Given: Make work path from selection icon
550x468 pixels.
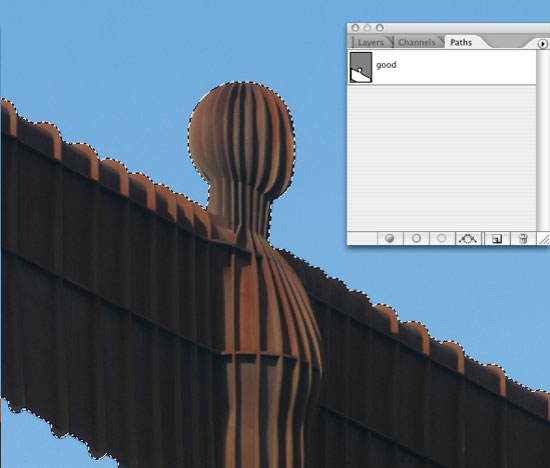Looking at the screenshot, I should 468,239.
